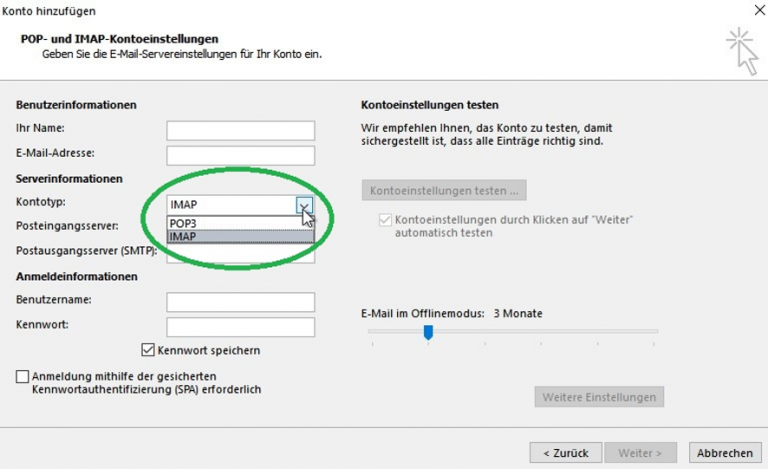768x469 pixels.
Task: Close the Konto hinzufügen dialog
Action: pos(759,10)
